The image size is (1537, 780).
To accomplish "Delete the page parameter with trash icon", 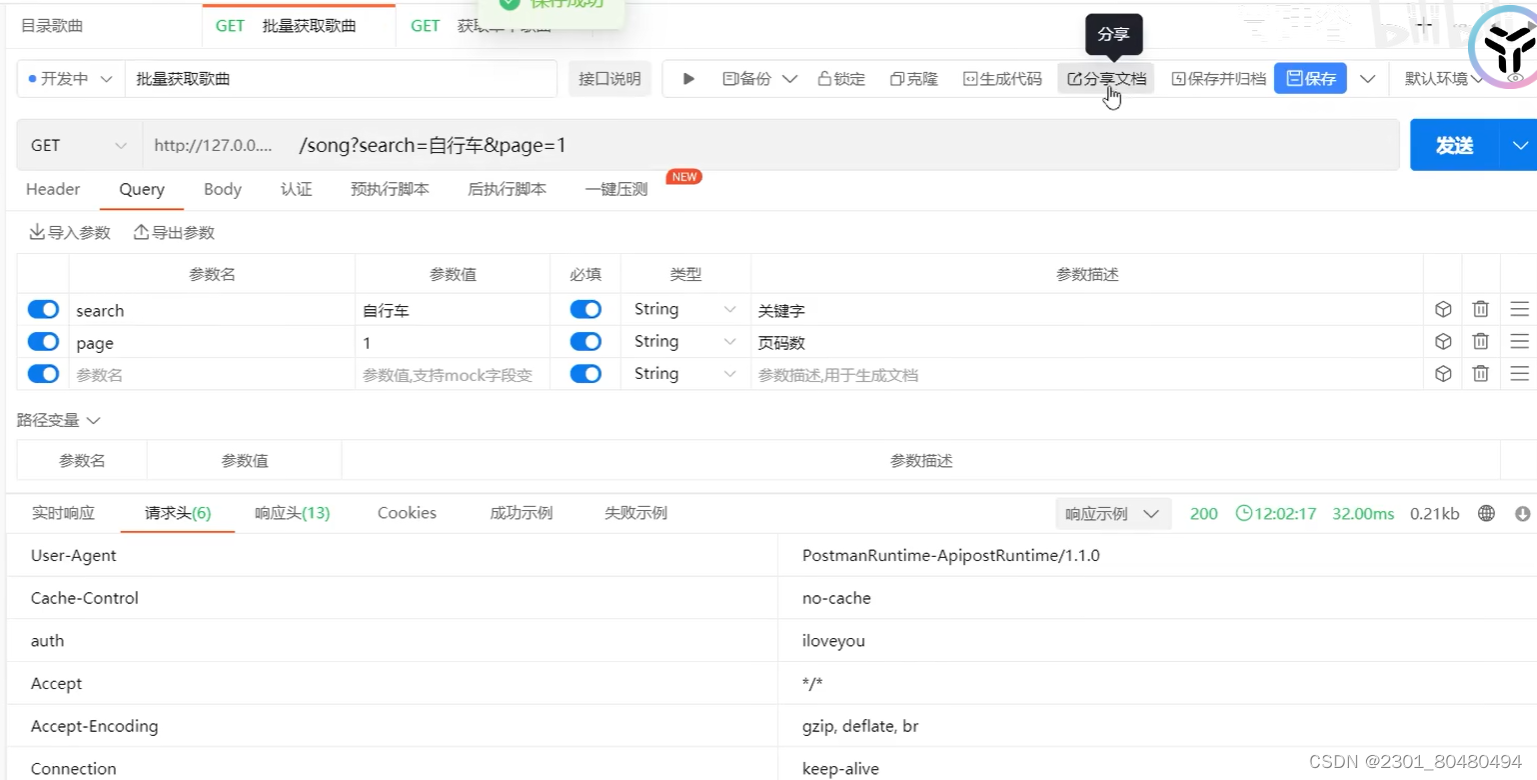I will (1481, 342).
